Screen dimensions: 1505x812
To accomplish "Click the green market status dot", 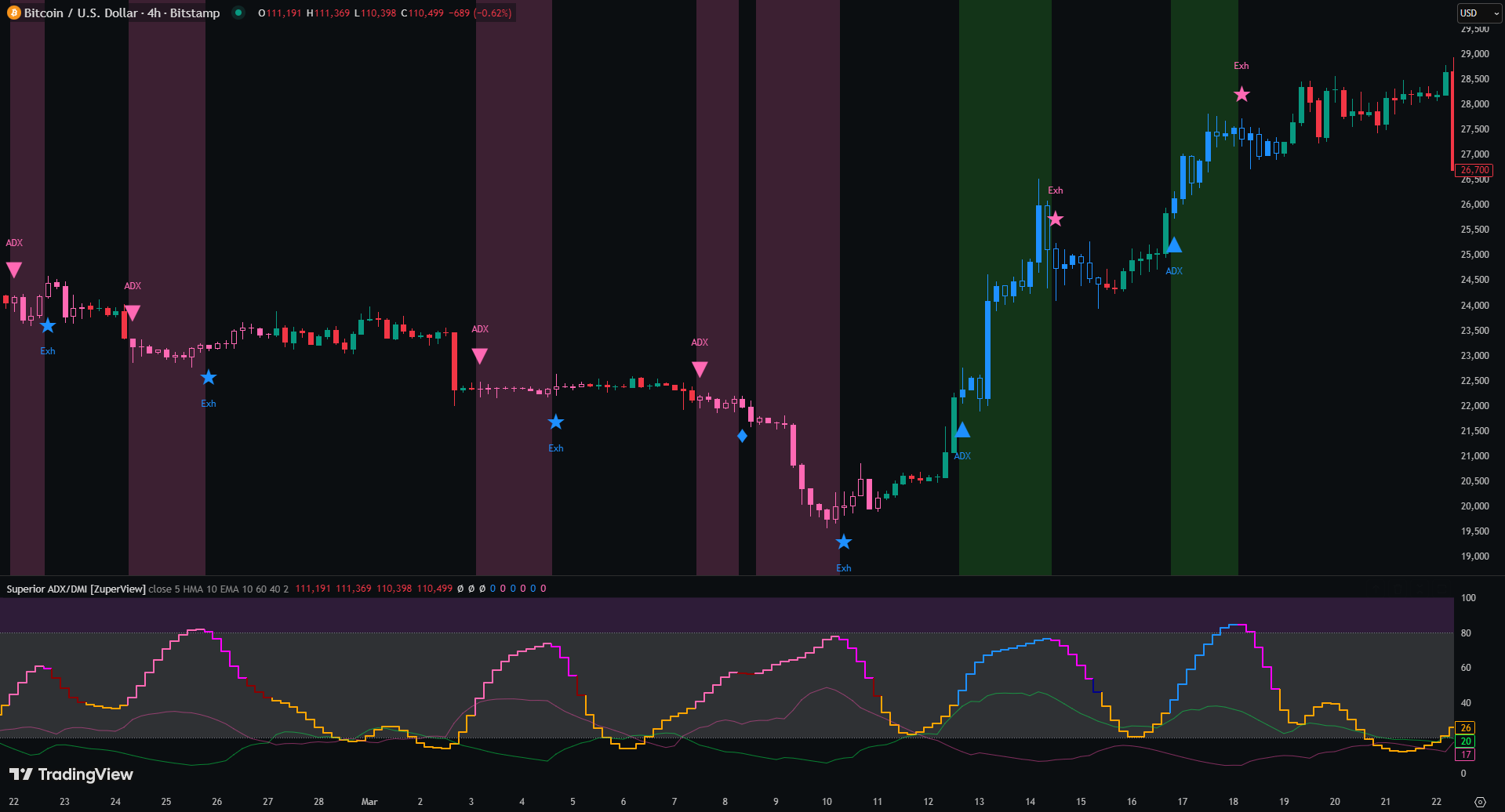I will tap(238, 13).
